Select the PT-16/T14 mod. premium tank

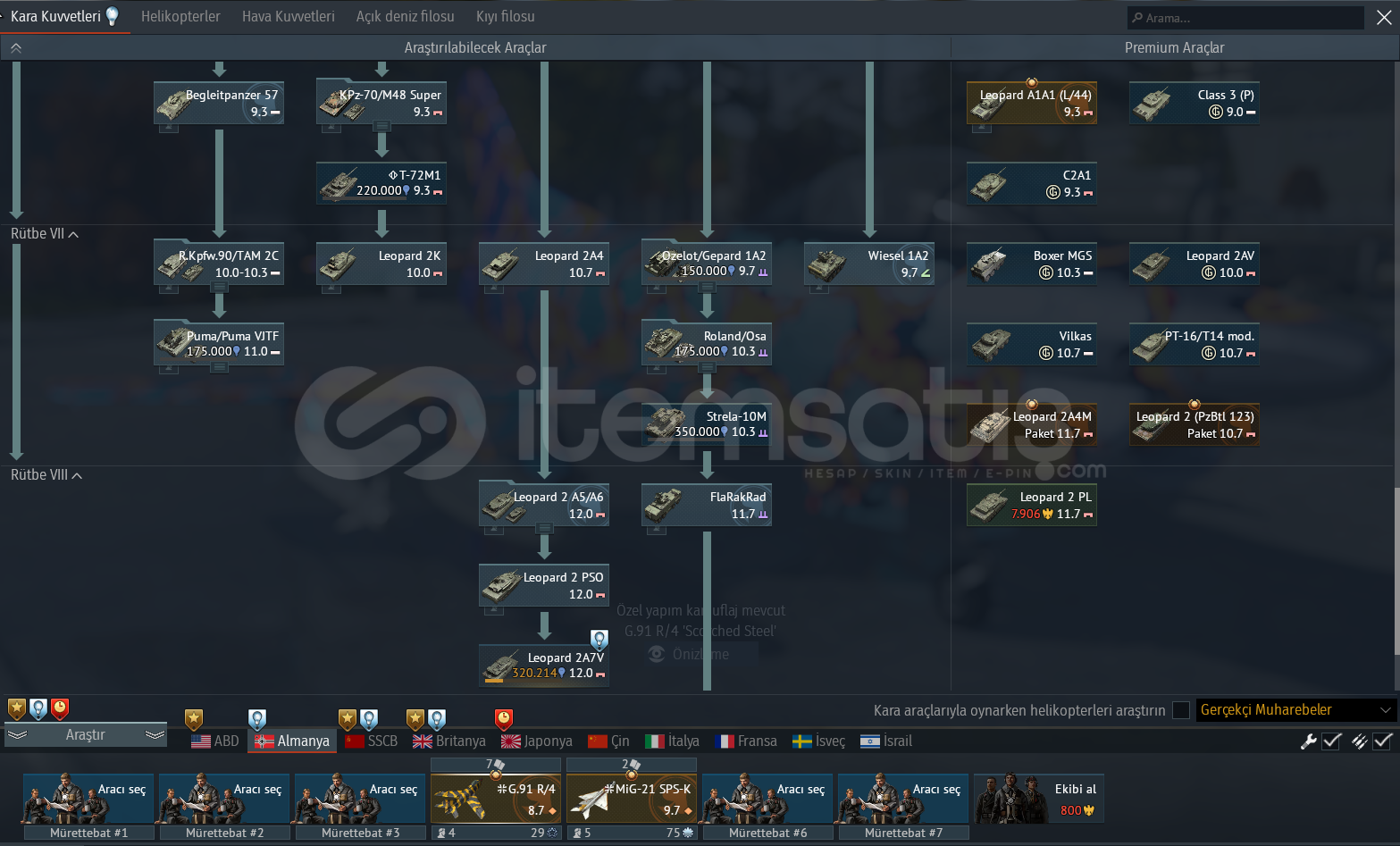point(1195,344)
